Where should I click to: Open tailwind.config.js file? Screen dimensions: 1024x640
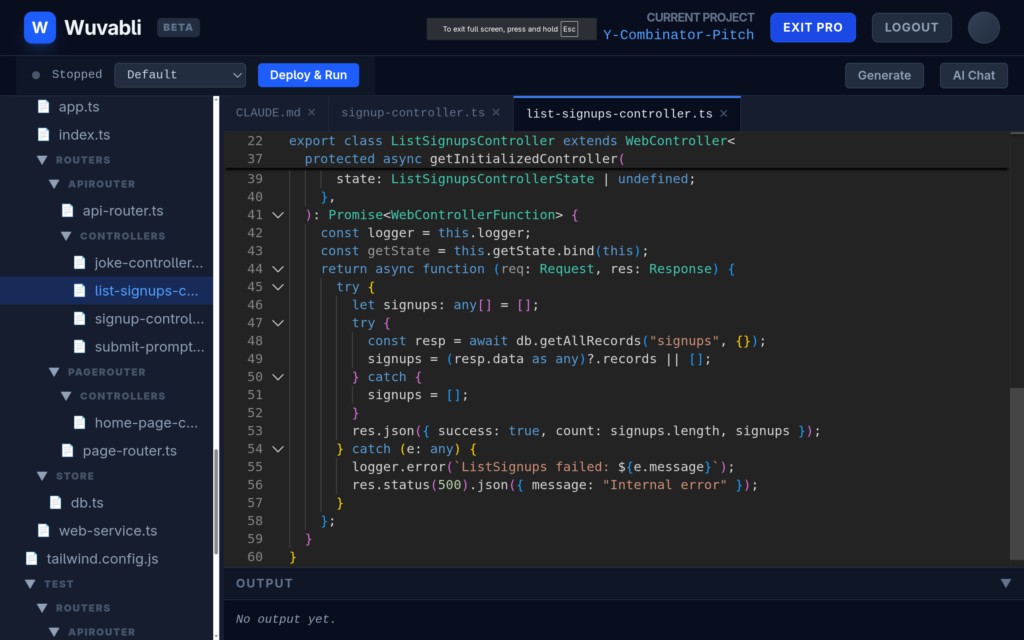click(x=103, y=558)
